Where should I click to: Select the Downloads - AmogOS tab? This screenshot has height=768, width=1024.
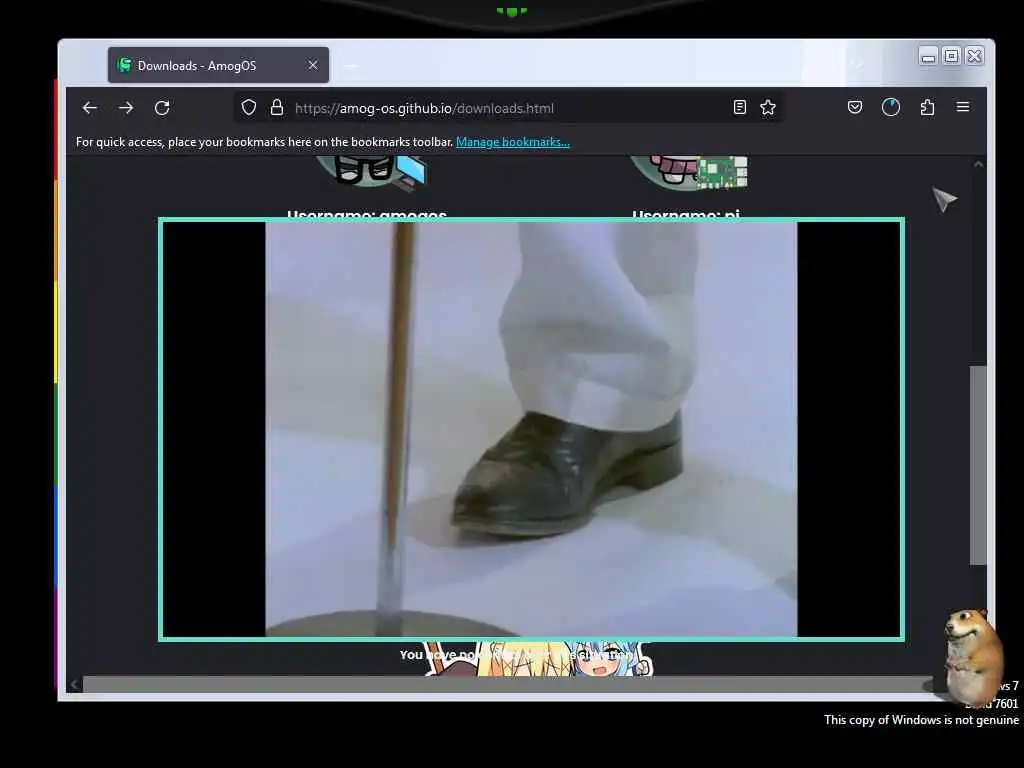(x=218, y=65)
